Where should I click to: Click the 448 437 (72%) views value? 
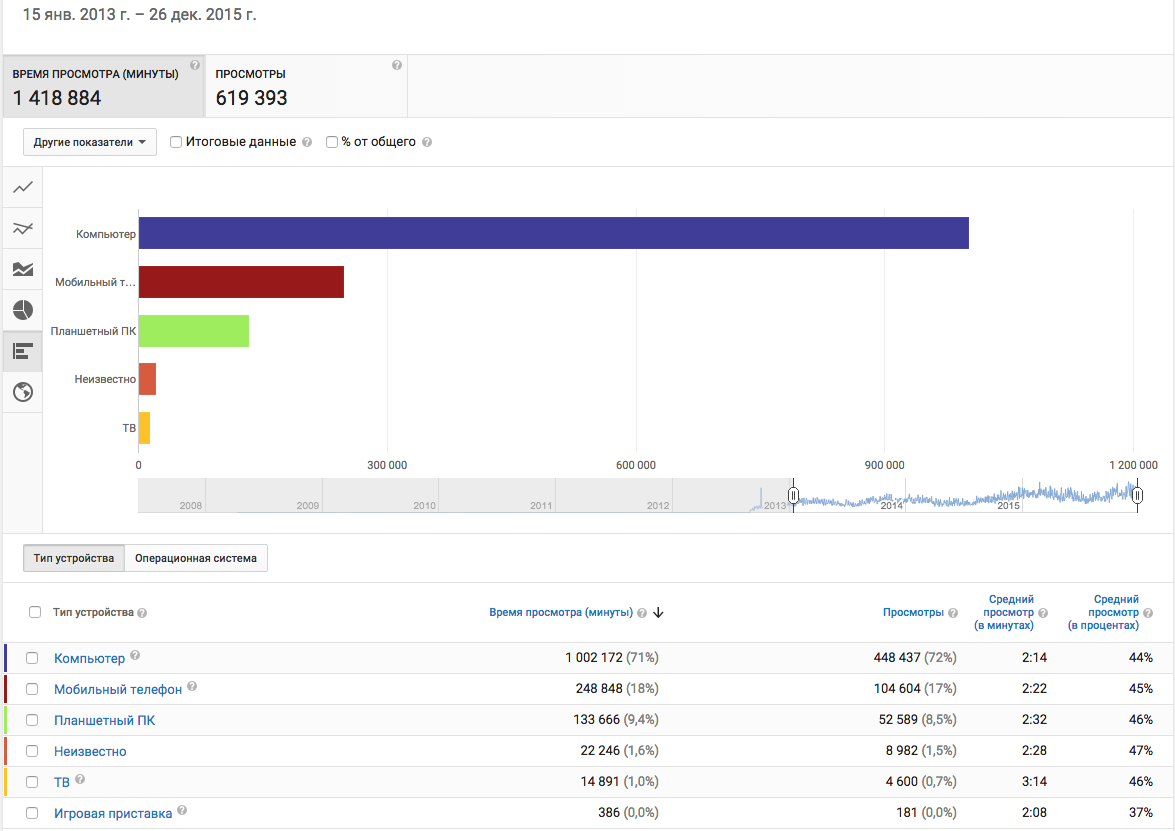pos(915,658)
